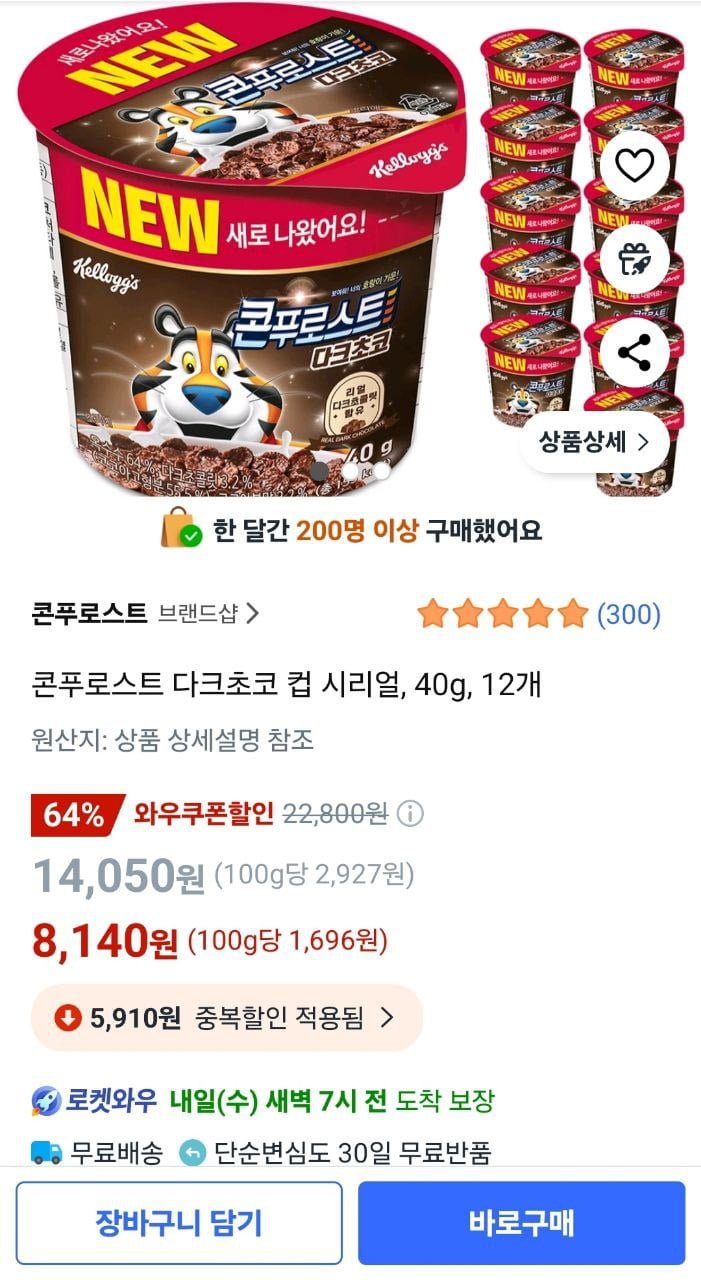Viewport: 701px width, 1280px height.
Task: Tap the shopping bag purchase-count icon
Action: (x=182, y=527)
